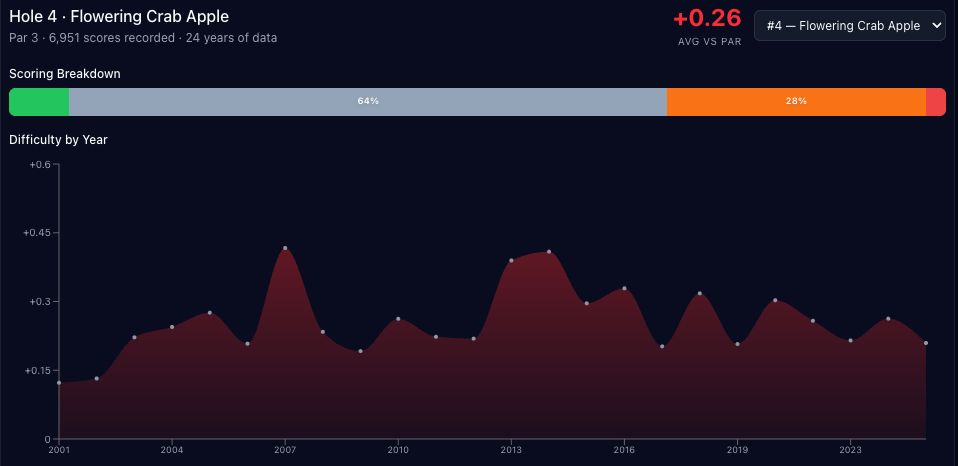Screen dimensions: 958x466
Task: Click the Difficulty by Year chart title
Action: pyautogui.click(x=58, y=140)
